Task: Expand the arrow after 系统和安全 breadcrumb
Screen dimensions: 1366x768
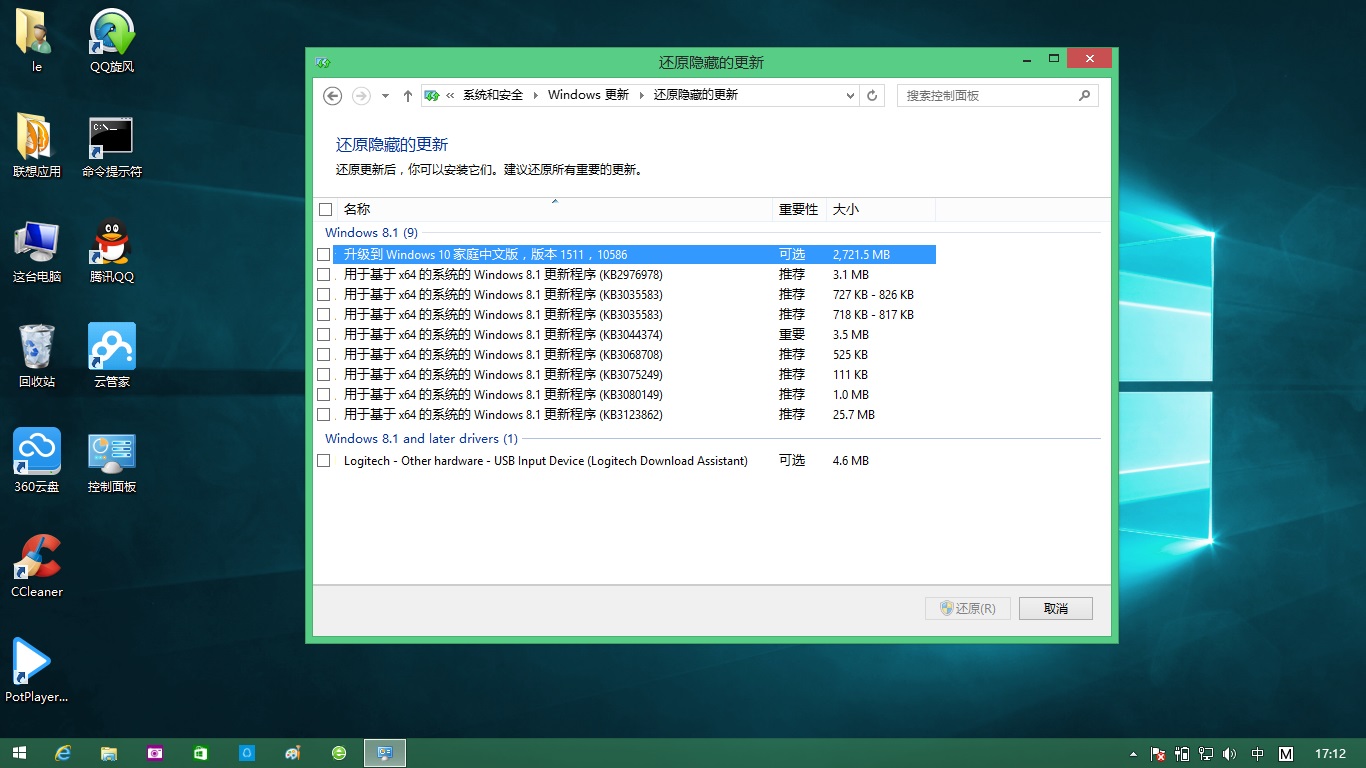Action: pyautogui.click(x=535, y=95)
